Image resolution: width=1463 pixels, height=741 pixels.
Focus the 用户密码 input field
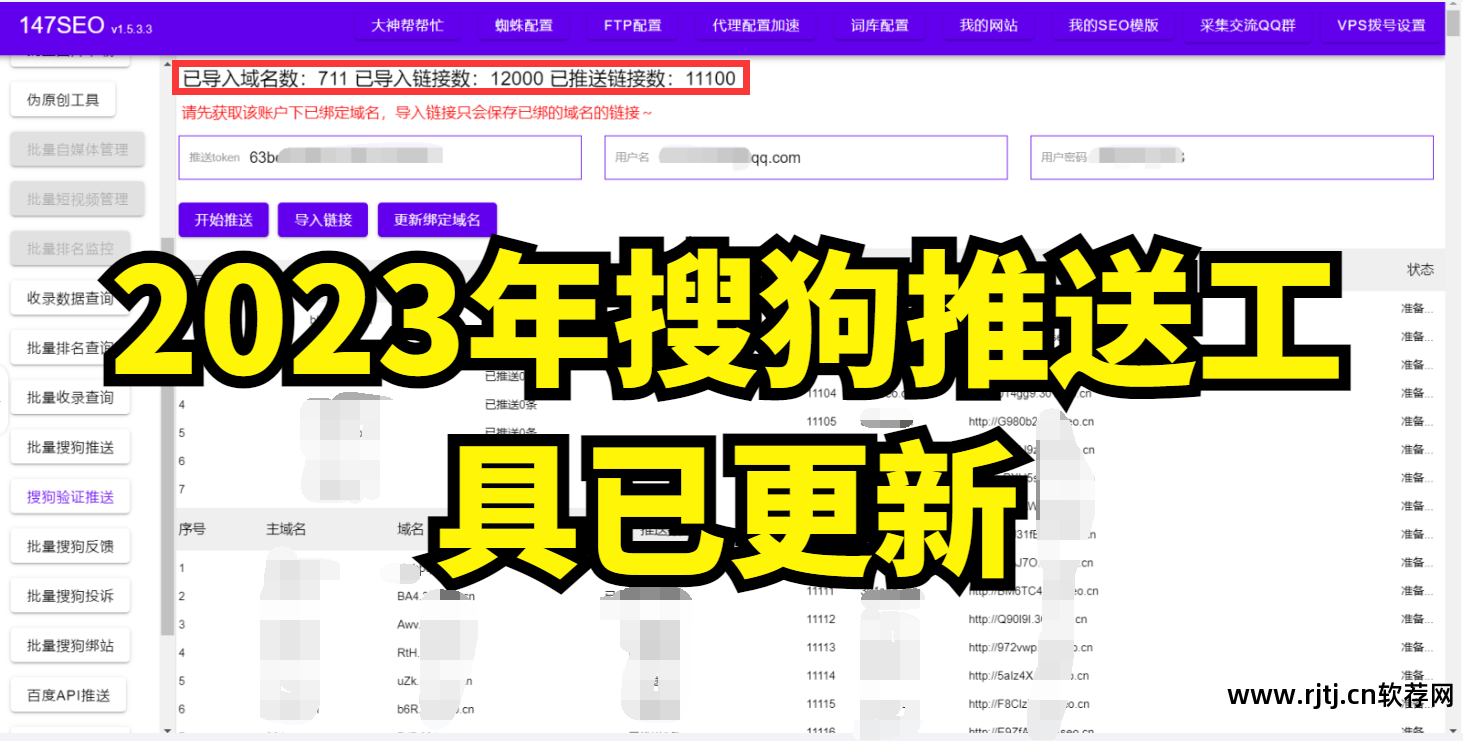tap(1232, 158)
